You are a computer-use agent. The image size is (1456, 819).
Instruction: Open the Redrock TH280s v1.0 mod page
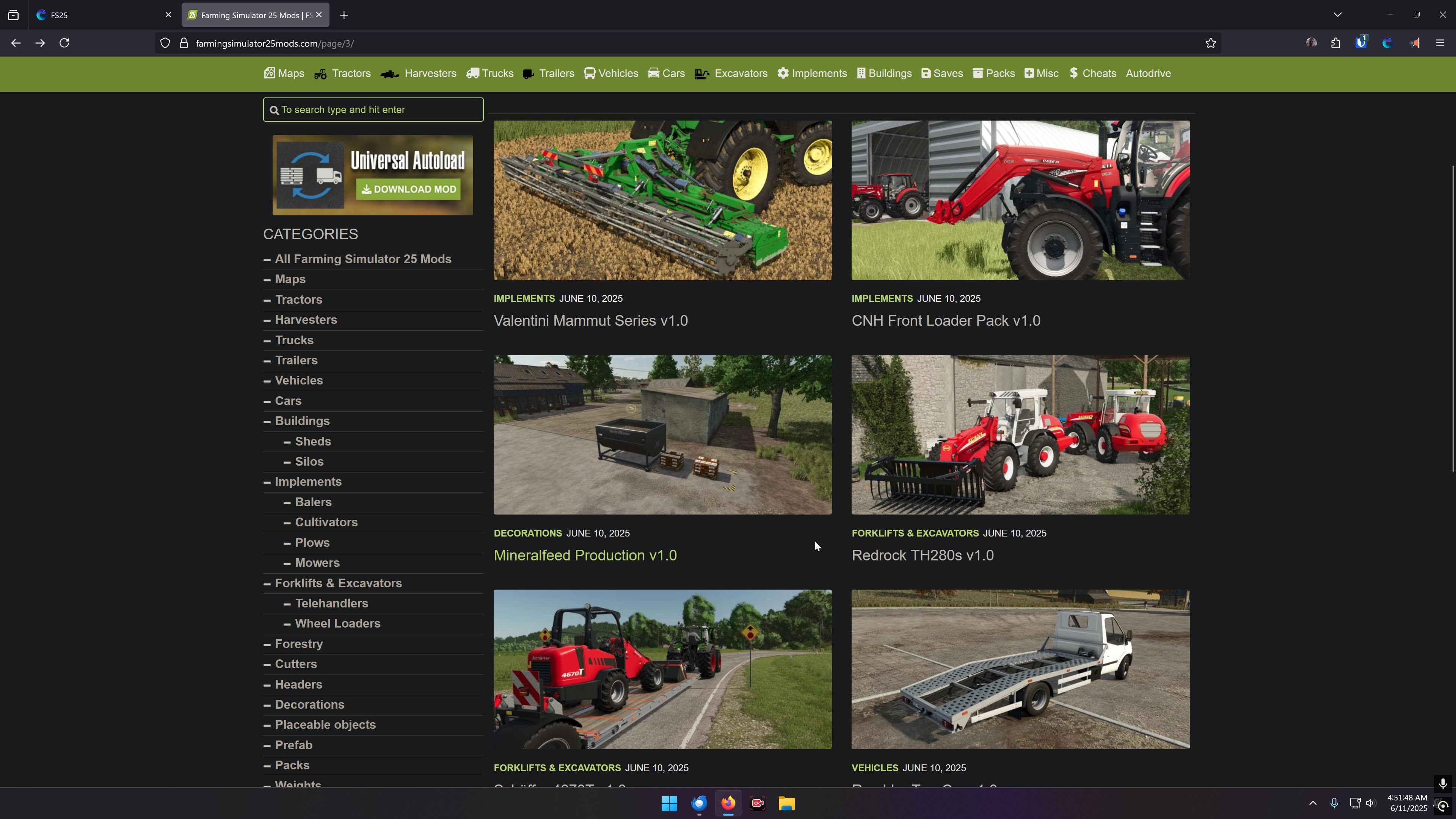[x=923, y=555]
